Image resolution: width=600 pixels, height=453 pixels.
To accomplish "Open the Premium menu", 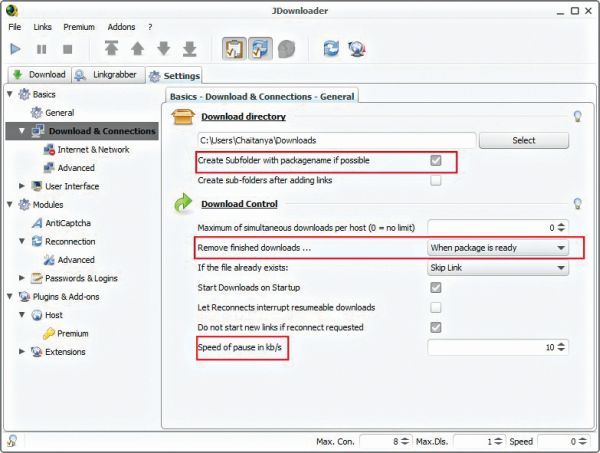I will [79, 27].
